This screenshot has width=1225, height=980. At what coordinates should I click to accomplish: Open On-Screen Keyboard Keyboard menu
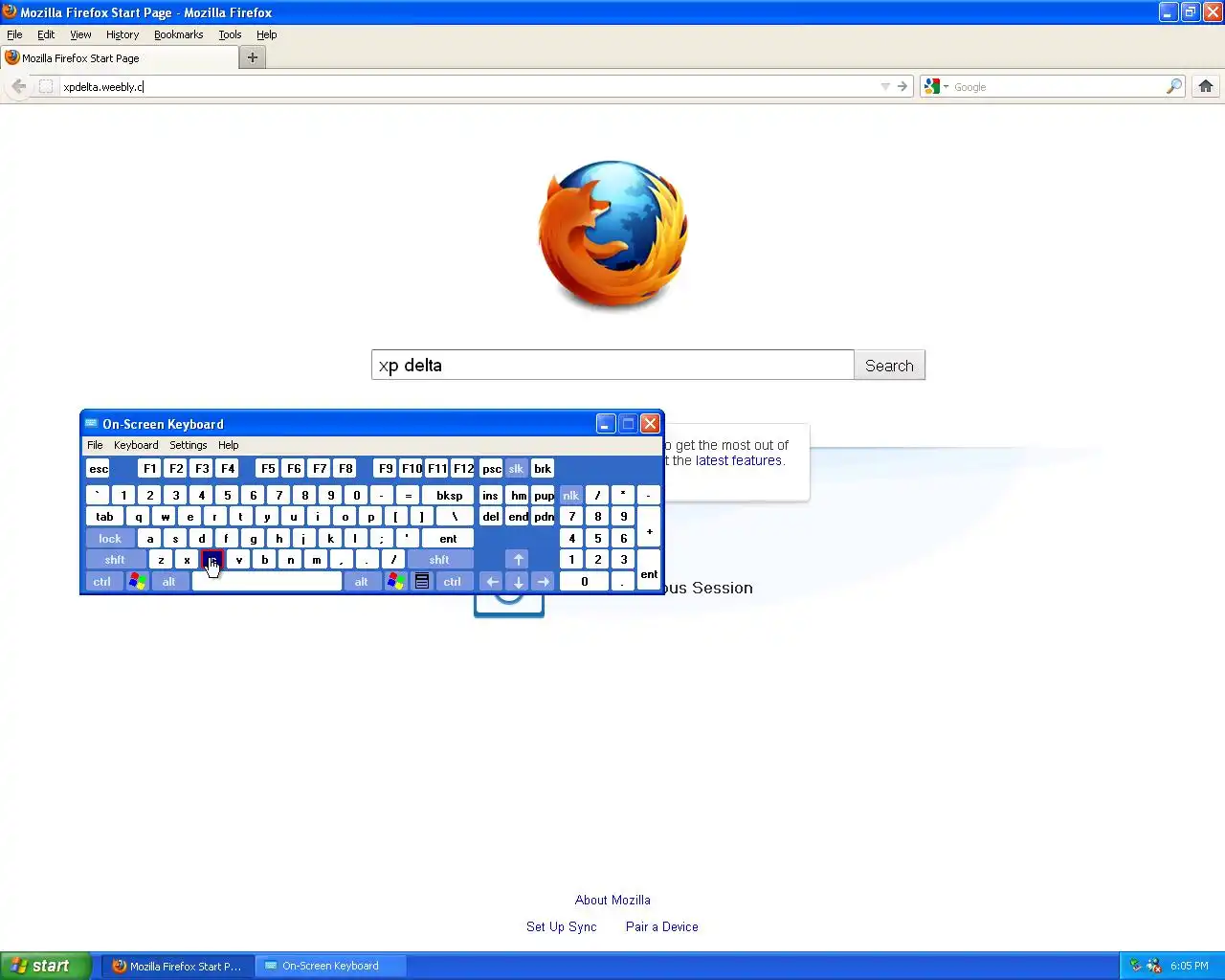(x=136, y=445)
